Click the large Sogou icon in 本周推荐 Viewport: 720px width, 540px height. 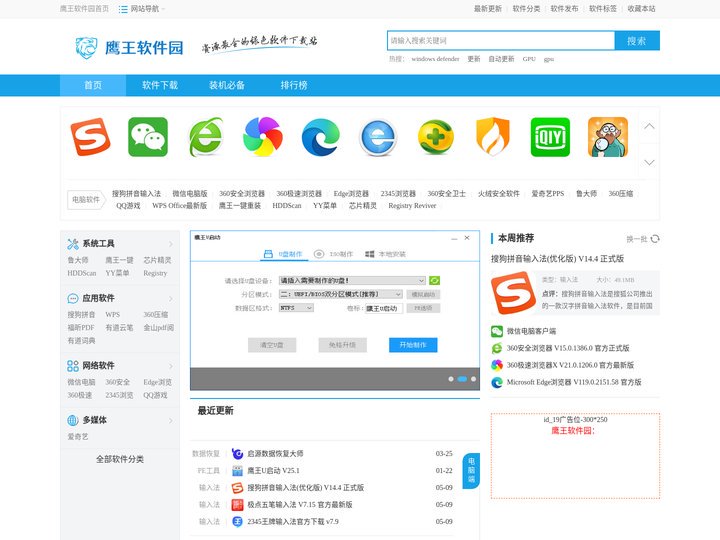[x=513, y=292]
